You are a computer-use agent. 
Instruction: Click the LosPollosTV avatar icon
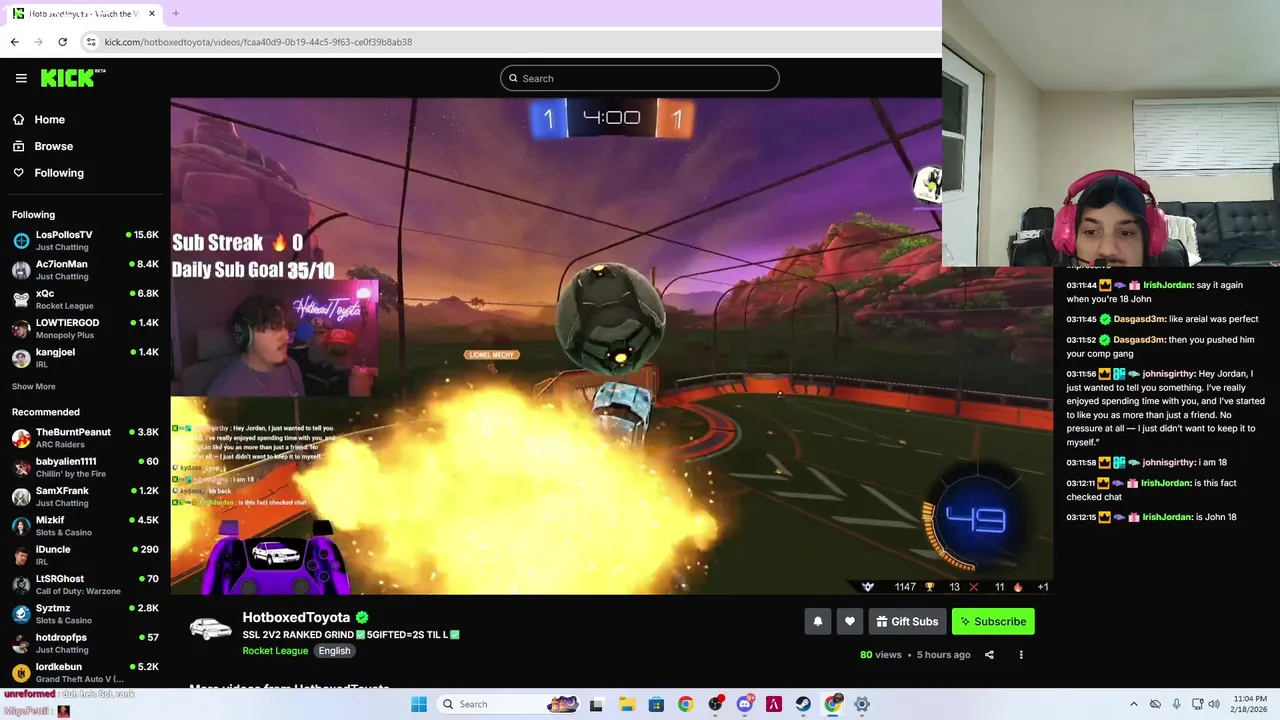pos(21,241)
